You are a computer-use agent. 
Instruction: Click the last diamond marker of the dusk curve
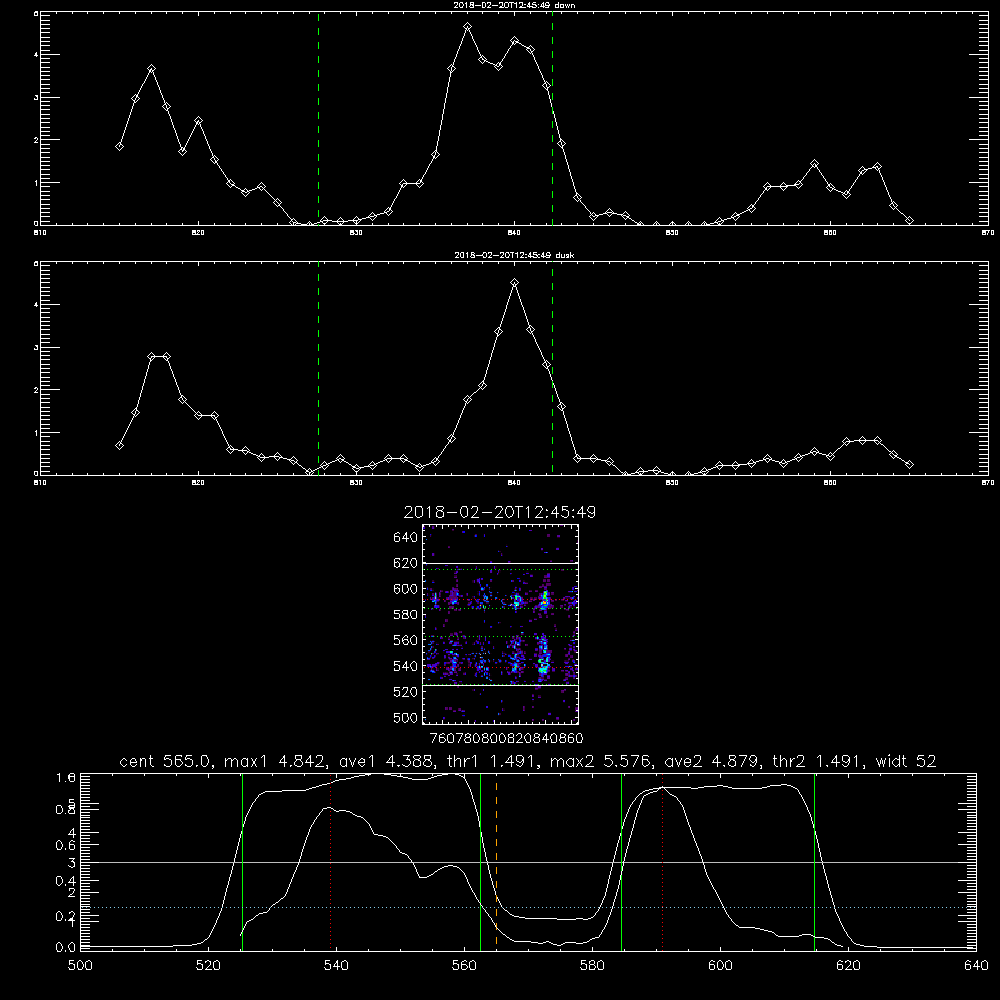point(909,465)
